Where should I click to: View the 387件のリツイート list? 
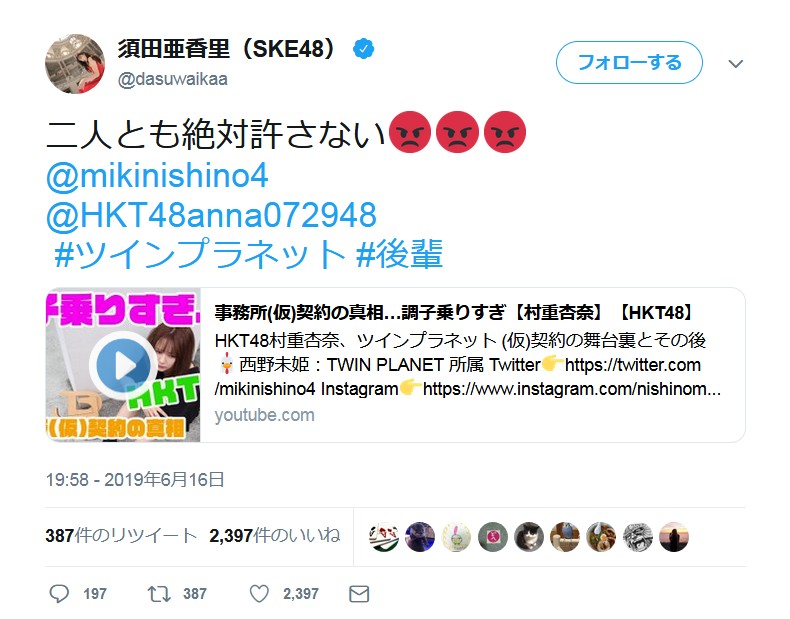121,536
